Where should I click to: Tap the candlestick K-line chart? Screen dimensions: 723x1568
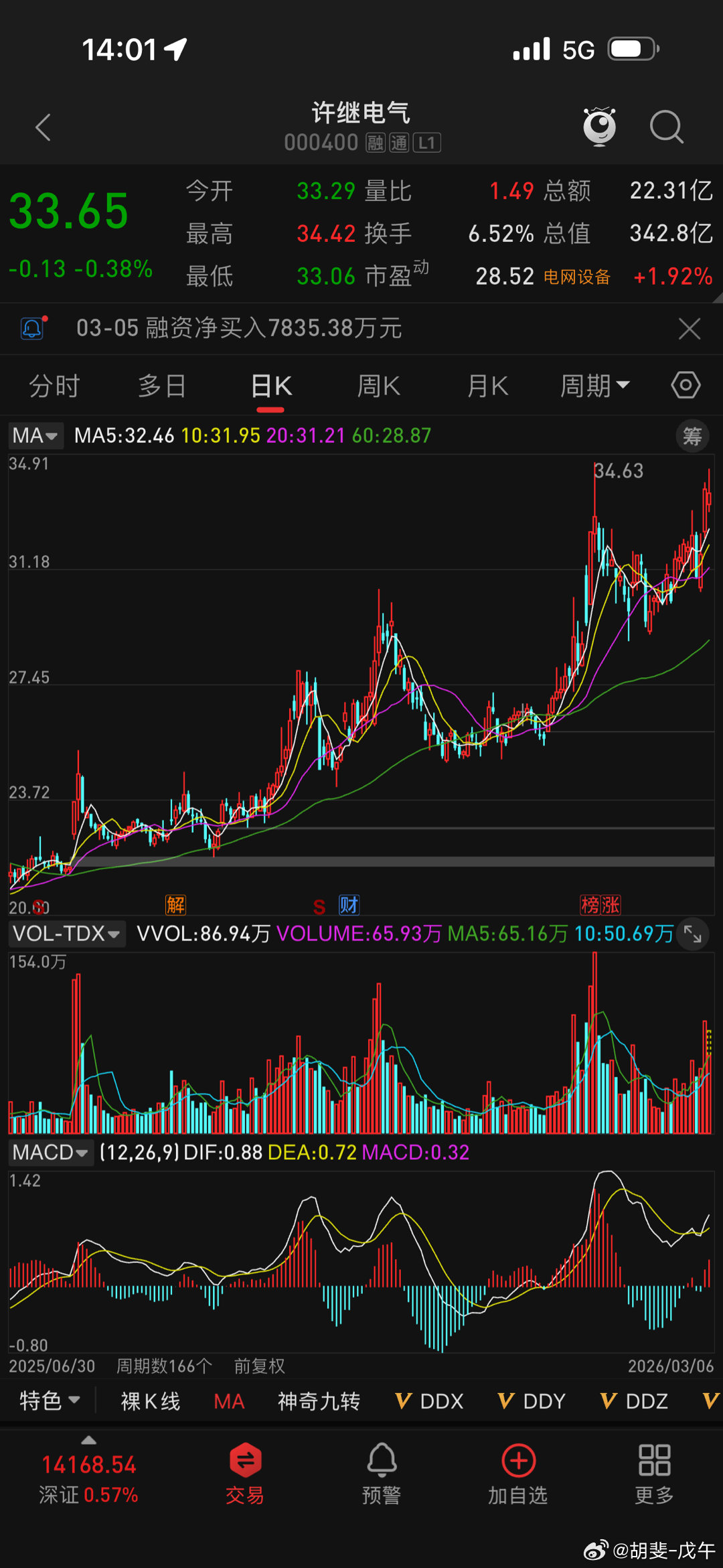[x=361, y=683]
